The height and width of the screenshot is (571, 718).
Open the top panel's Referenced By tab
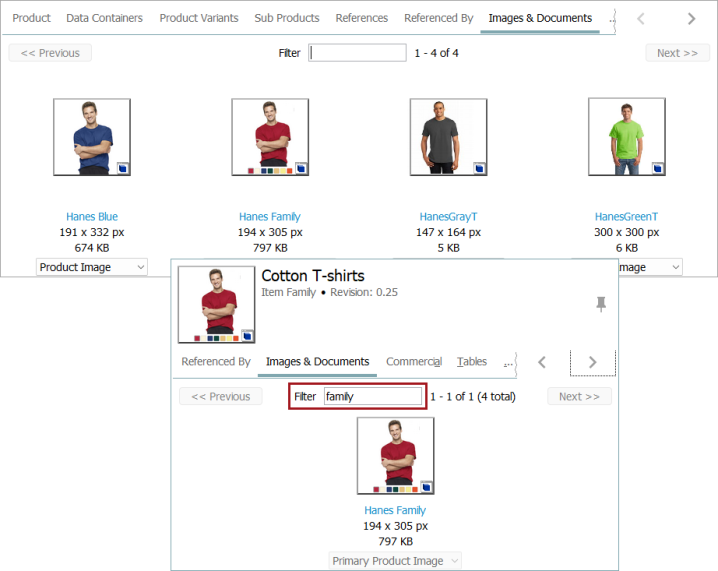438,18
